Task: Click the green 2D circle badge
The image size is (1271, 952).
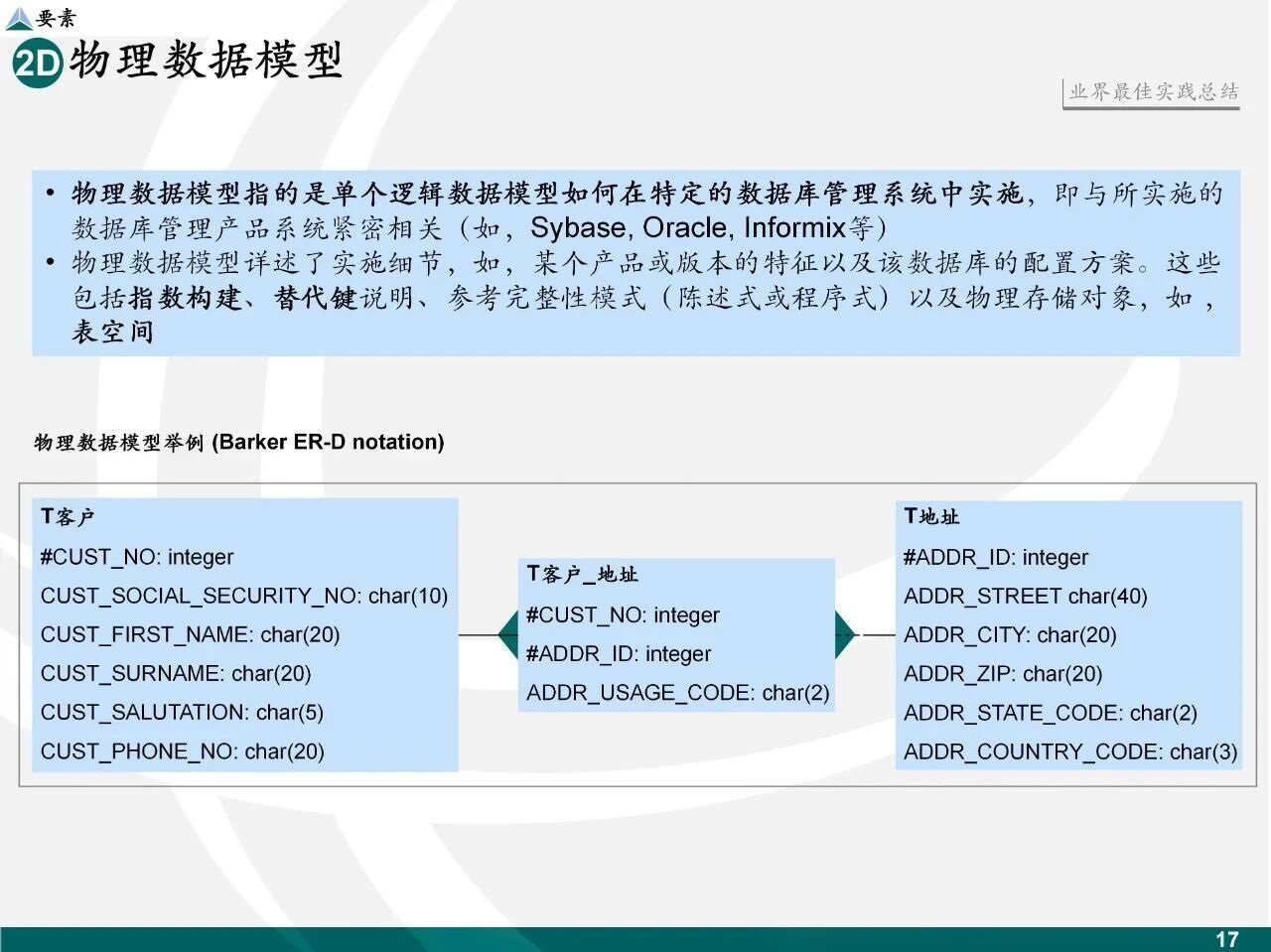Action: [37, 64]
